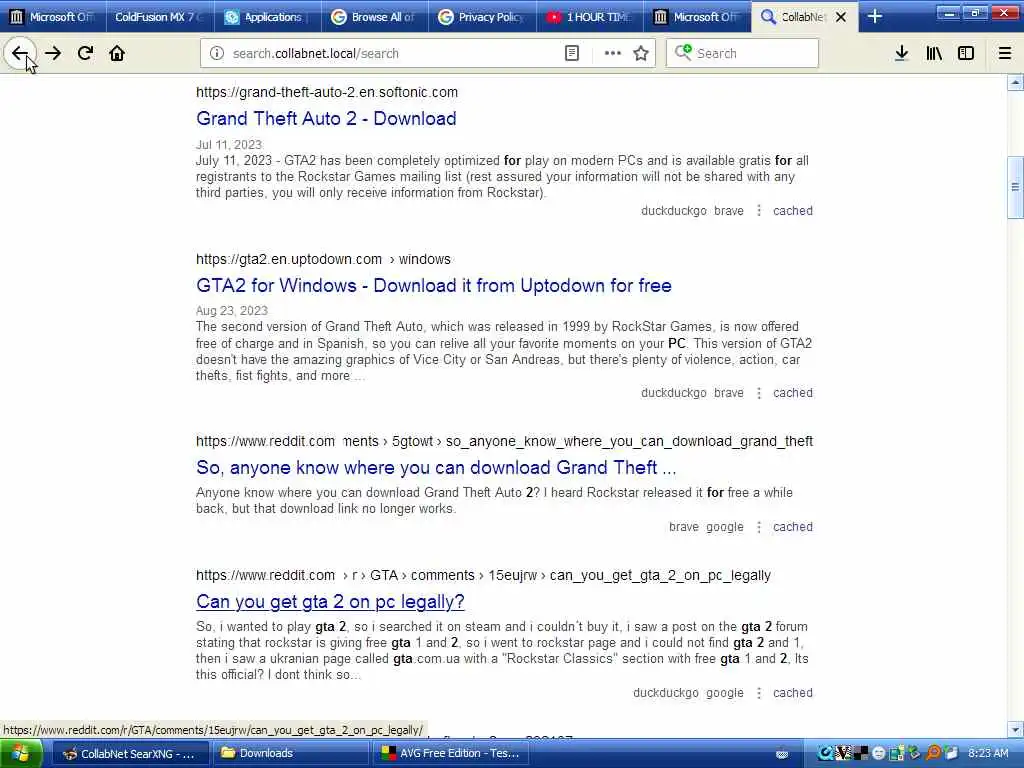Open the Library bookshelf icon
The height and width of the screenshot is (768, 1024).
[934, 54]
